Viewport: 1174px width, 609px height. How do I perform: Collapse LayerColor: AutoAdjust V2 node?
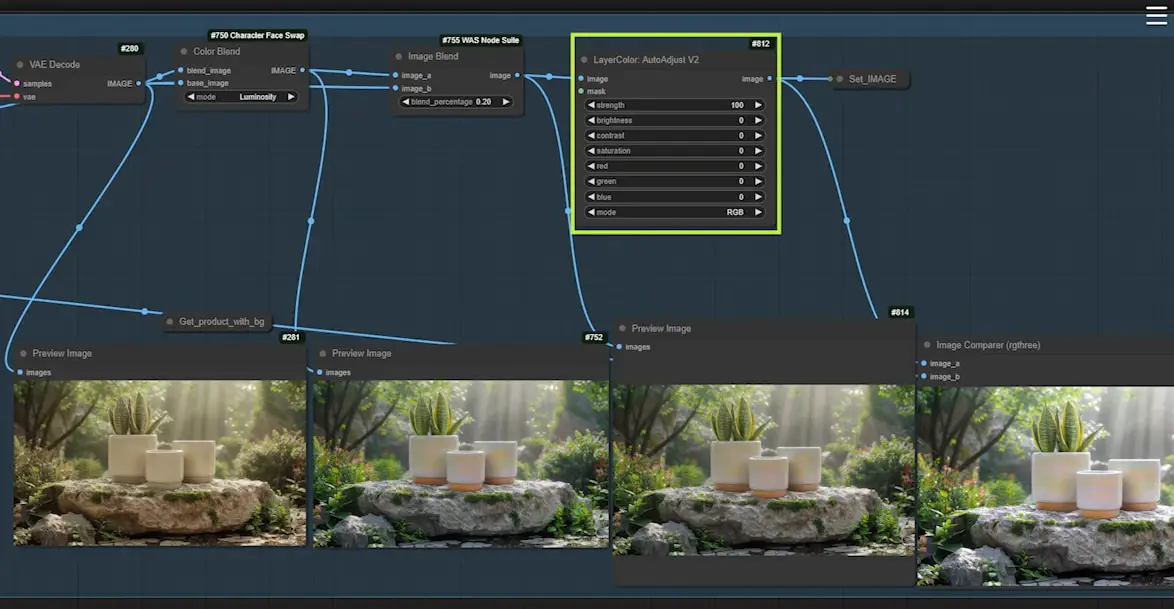pos(583,60)
